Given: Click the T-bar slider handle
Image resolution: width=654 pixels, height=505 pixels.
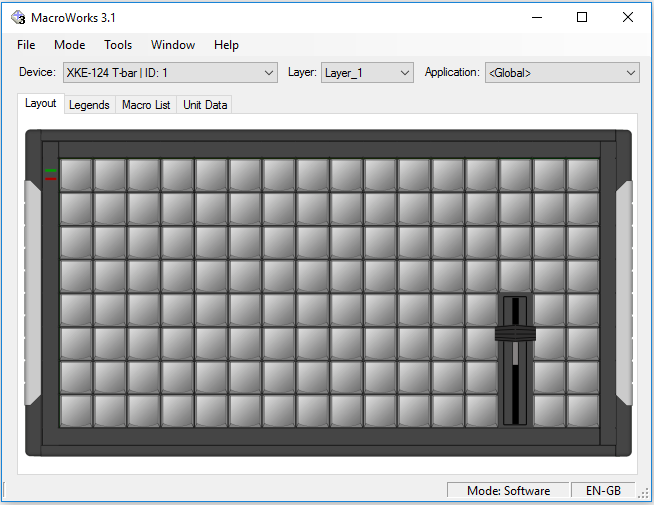Looking at the screenshot, I should [x=515, y=333].
